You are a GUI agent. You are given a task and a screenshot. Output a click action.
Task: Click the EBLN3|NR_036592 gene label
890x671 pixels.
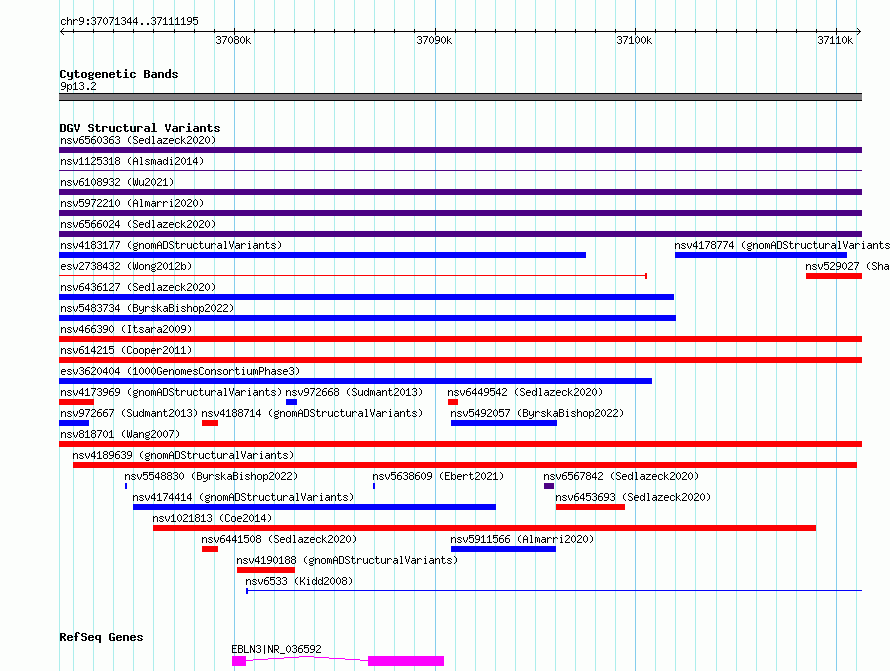(276, 649)
